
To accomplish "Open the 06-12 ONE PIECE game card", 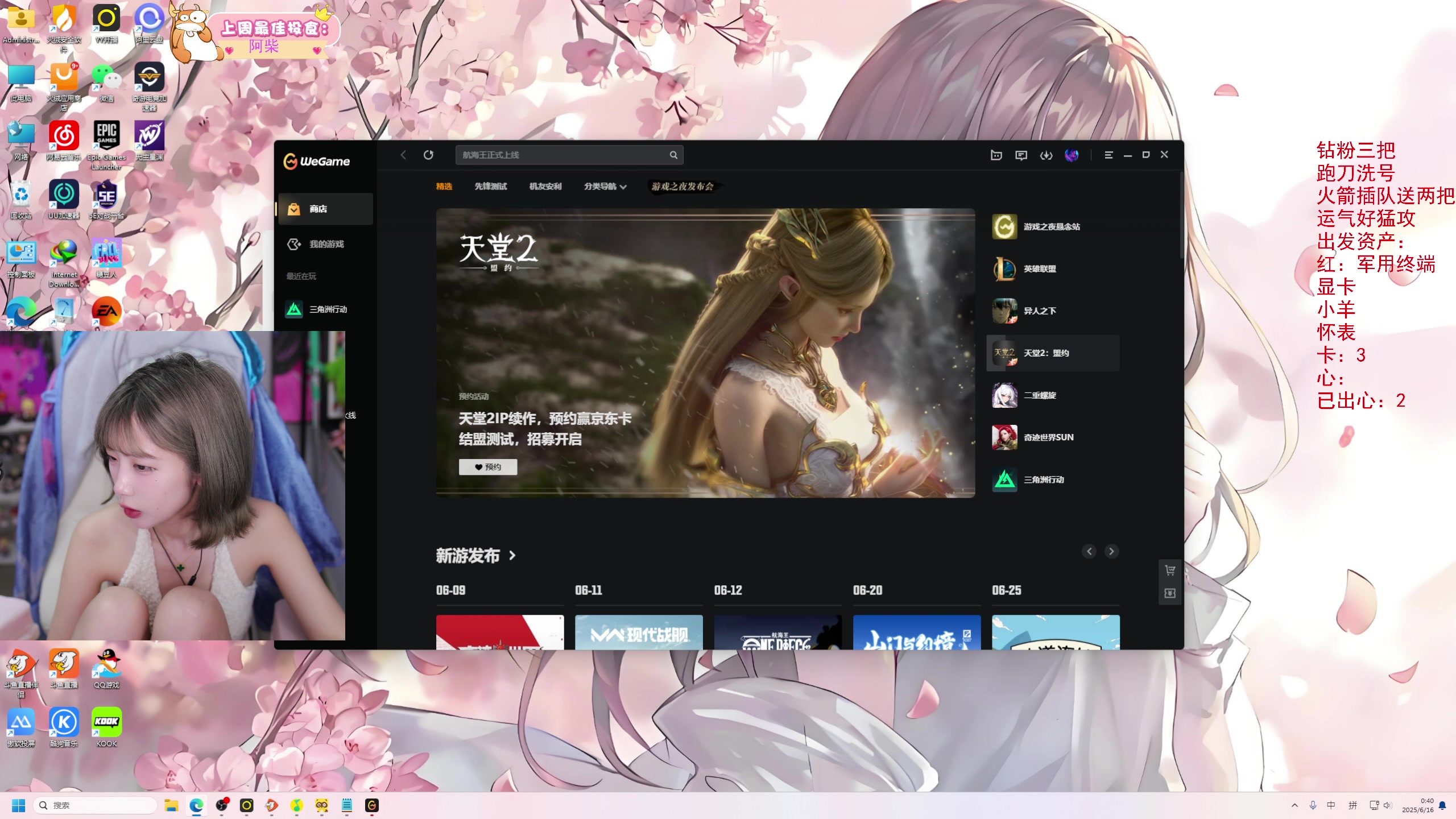I will tap(777, 632).
